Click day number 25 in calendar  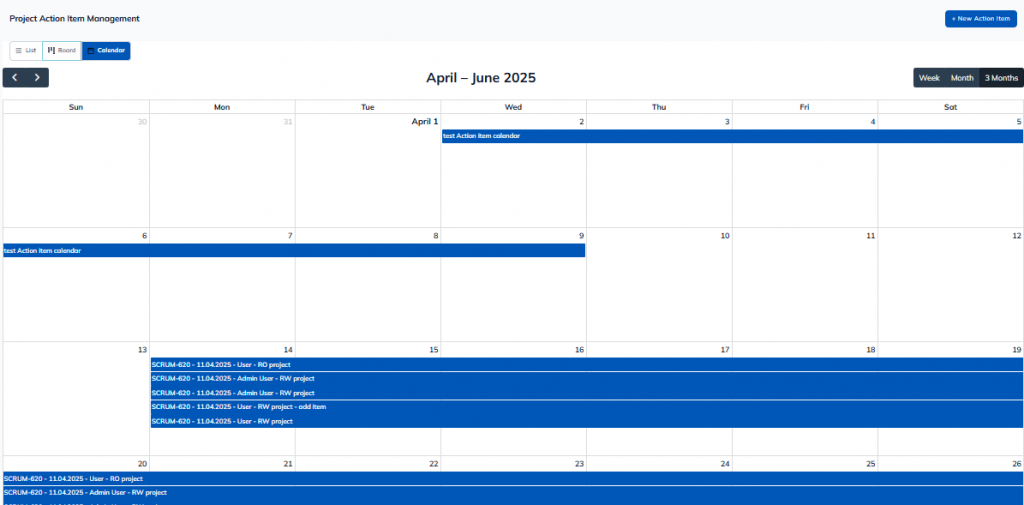coord(870,464)
